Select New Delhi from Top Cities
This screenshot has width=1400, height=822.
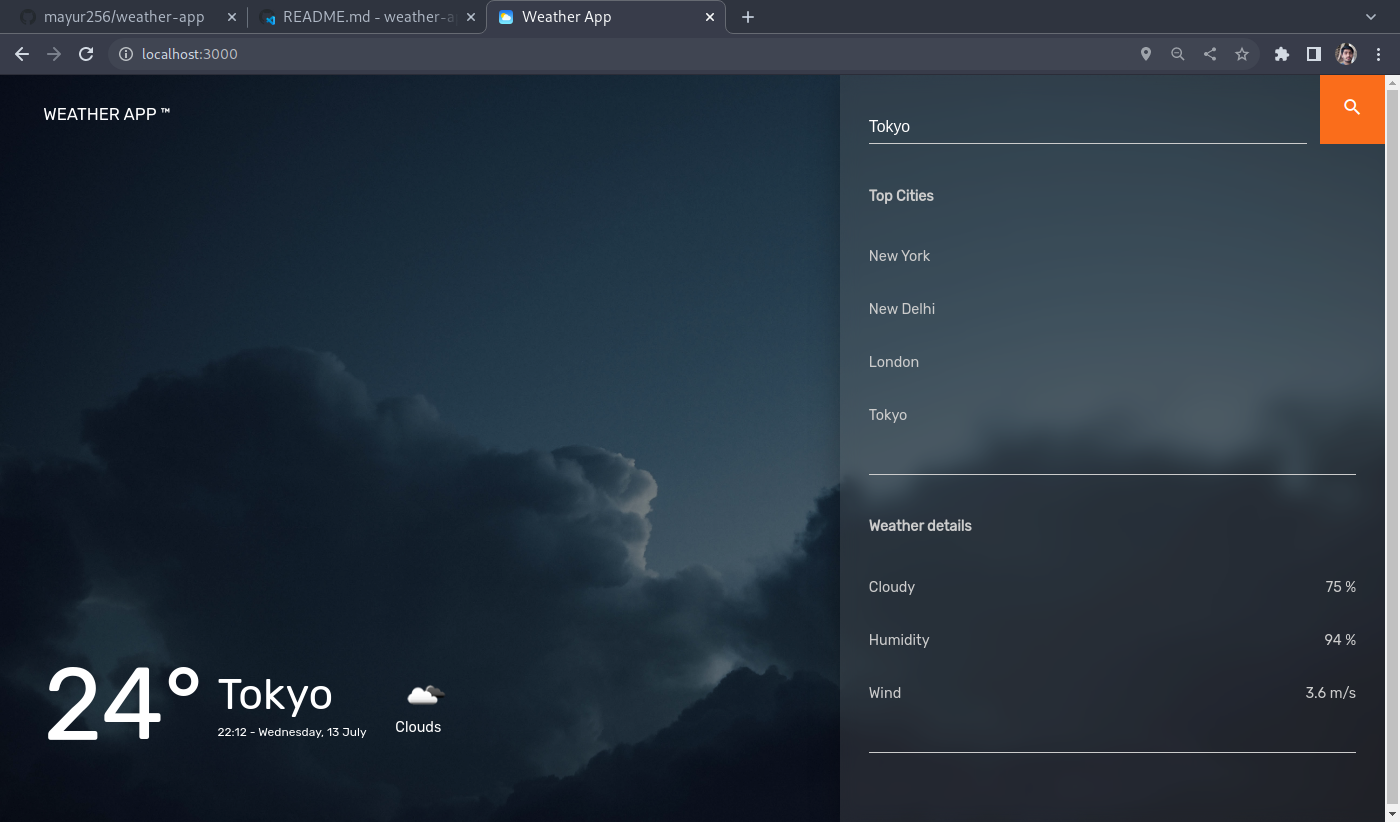pos(901,309)
